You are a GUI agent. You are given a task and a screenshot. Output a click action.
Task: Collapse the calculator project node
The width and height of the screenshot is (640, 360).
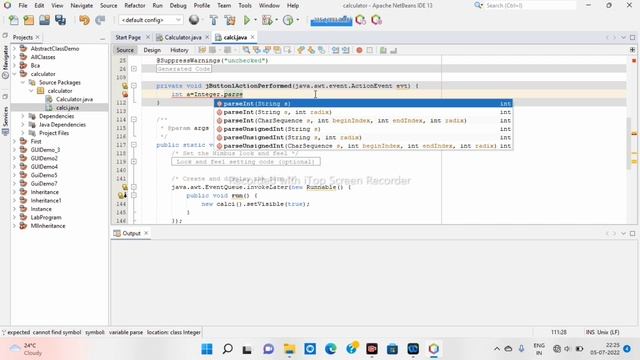[15, 74]
